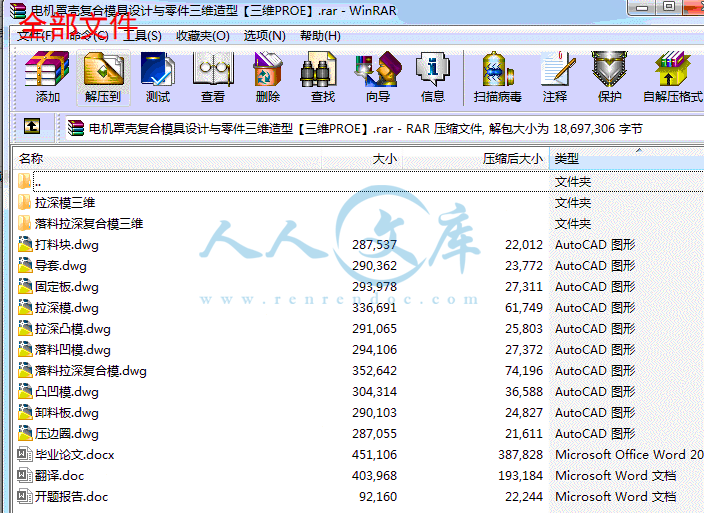Click the WinRAR title bar icon
Viewport: 704px width, 513px height.
pos(18,10)
